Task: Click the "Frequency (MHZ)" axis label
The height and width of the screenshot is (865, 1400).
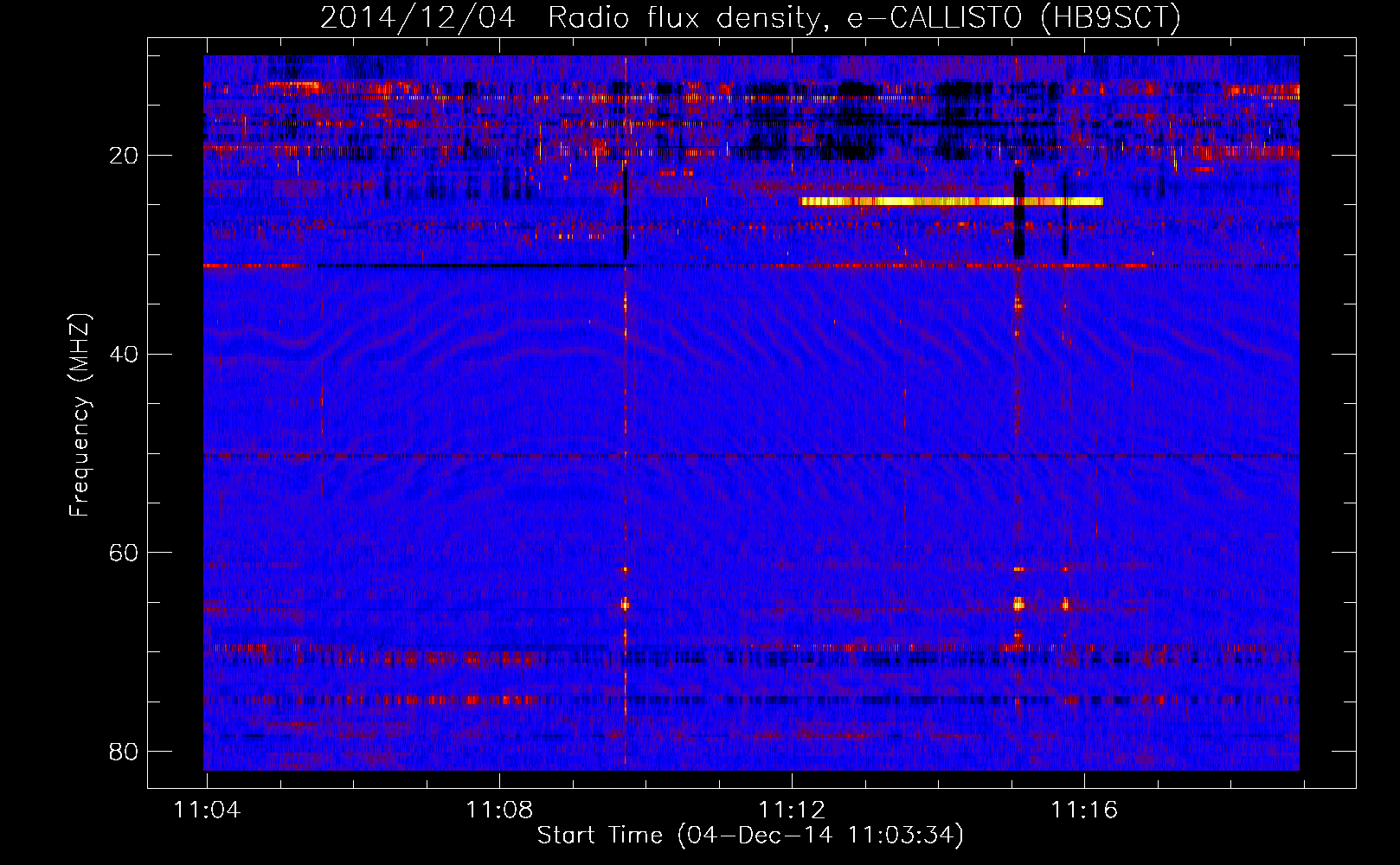Action: pos(80,415)
